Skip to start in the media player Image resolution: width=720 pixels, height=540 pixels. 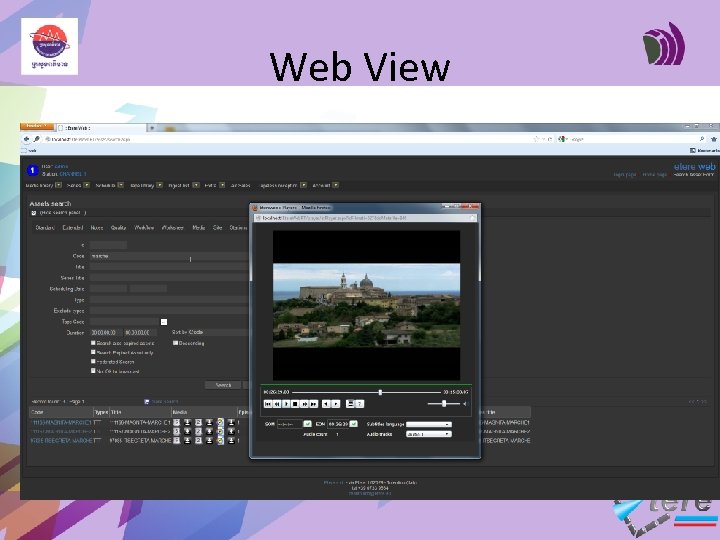[x=268, y=404]
